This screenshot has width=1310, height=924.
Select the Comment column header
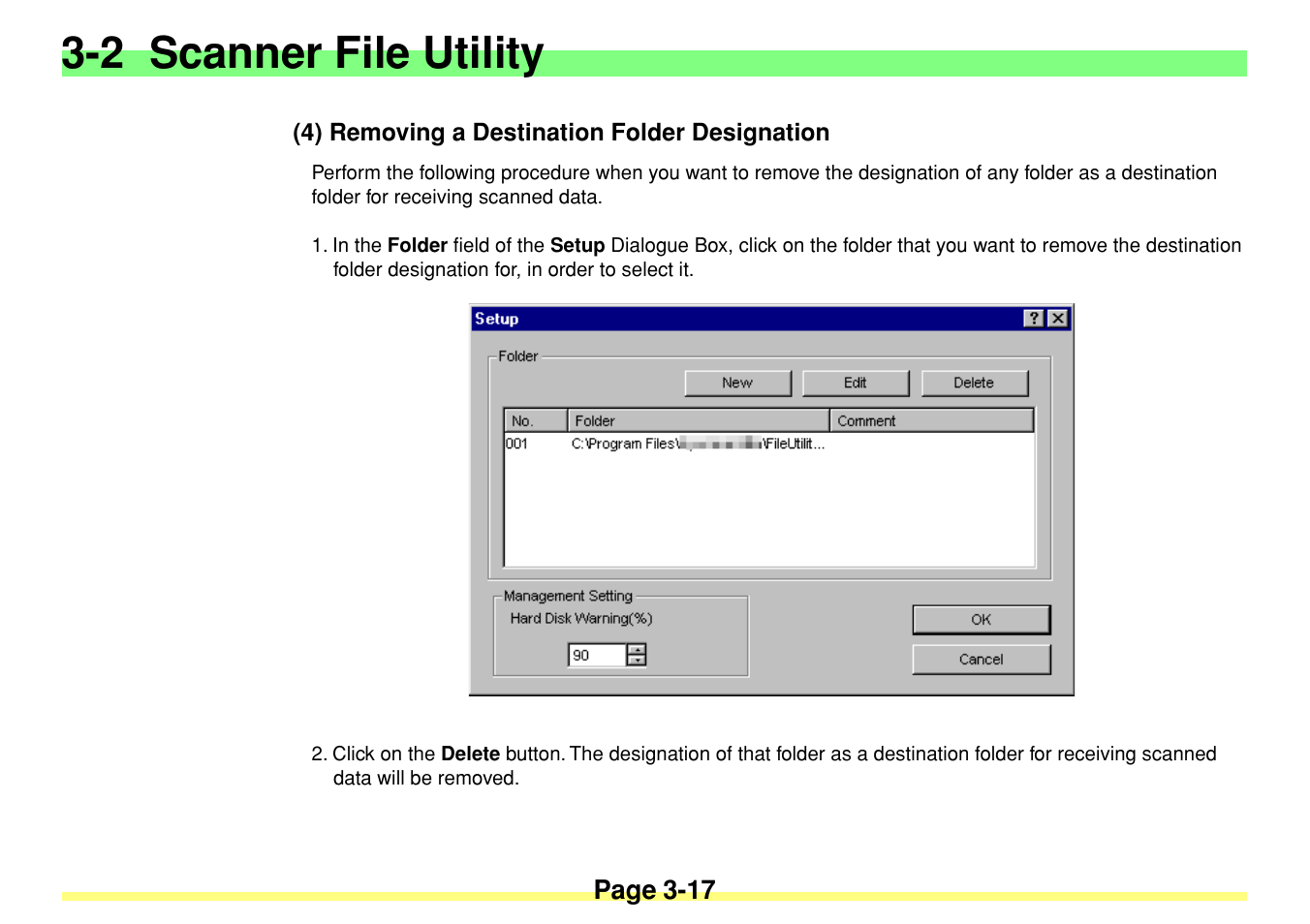(932, 420)
